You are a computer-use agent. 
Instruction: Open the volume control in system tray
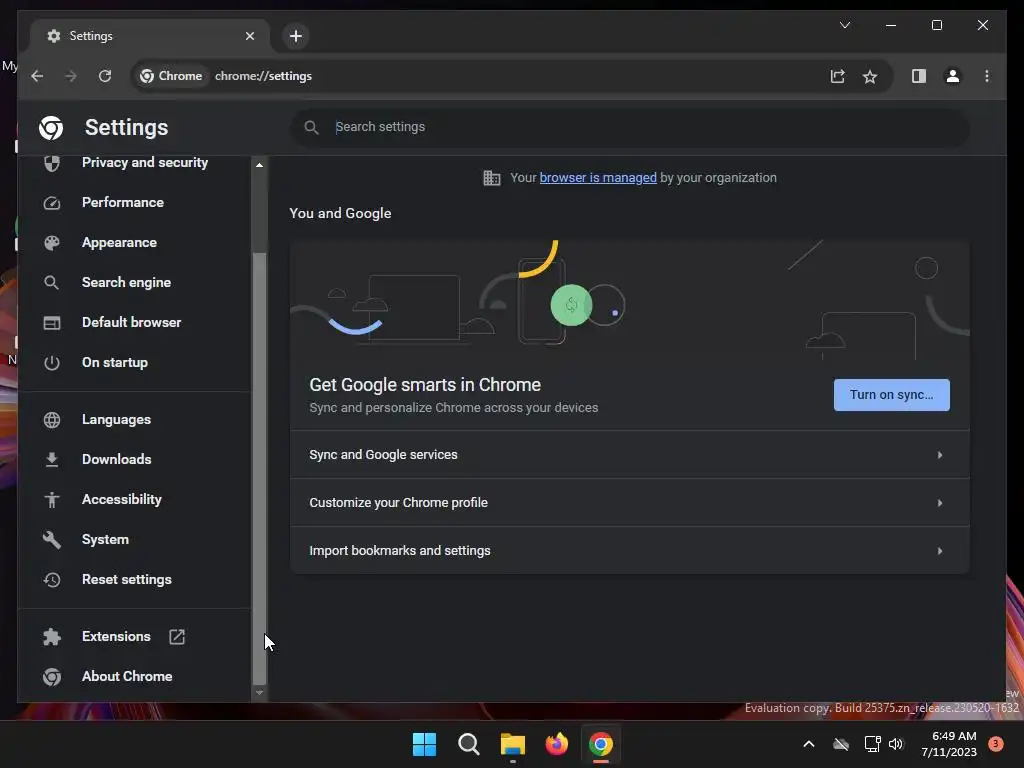pos(896,744)
